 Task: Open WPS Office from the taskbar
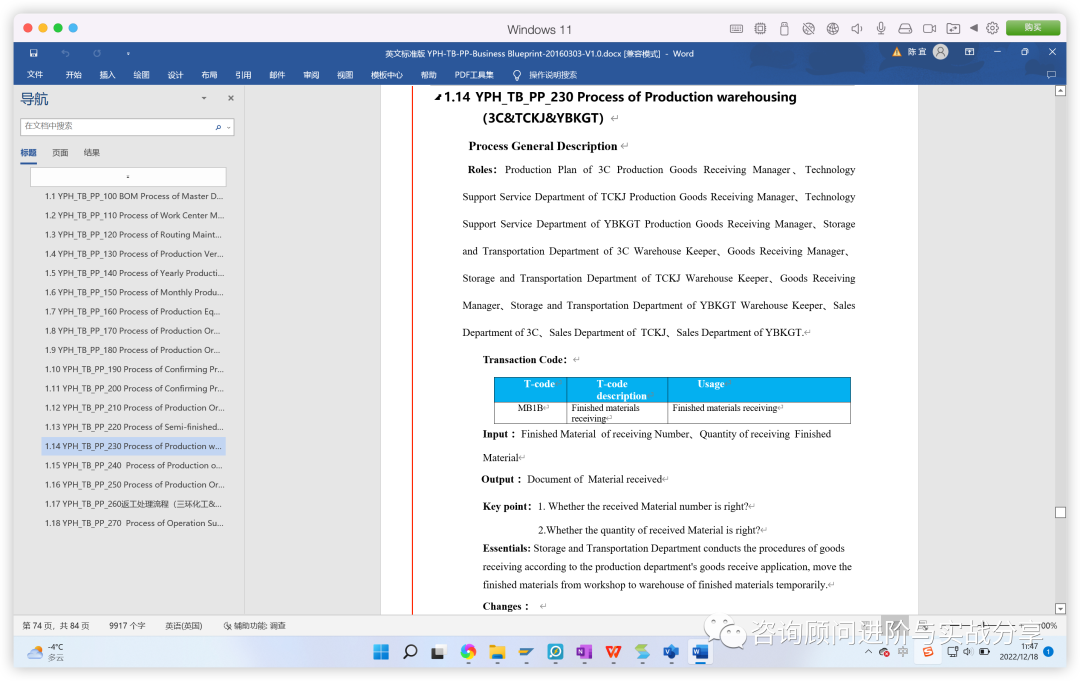(x=613, y=651)
